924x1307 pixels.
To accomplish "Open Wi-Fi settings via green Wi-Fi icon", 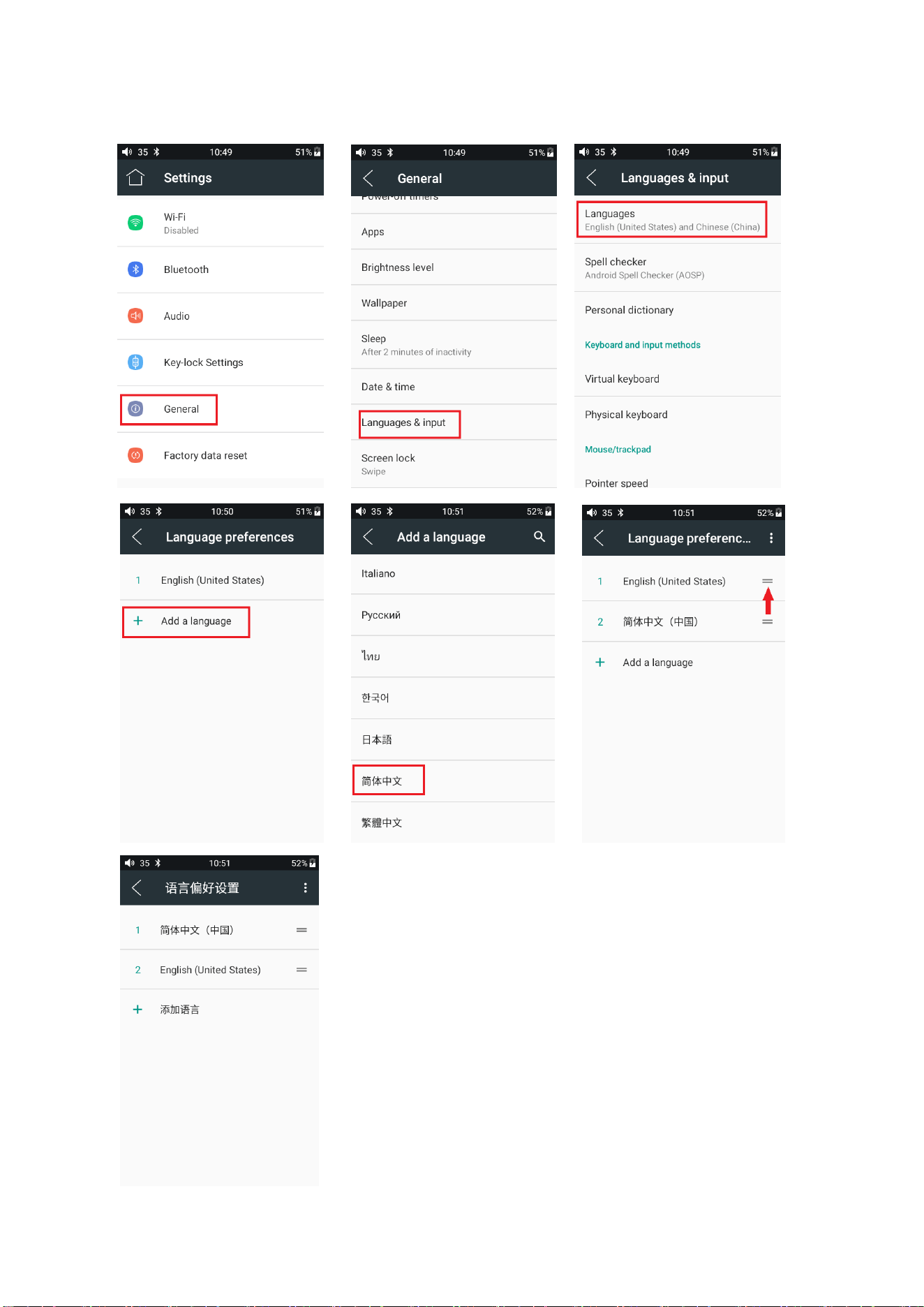I will (135, 223).
